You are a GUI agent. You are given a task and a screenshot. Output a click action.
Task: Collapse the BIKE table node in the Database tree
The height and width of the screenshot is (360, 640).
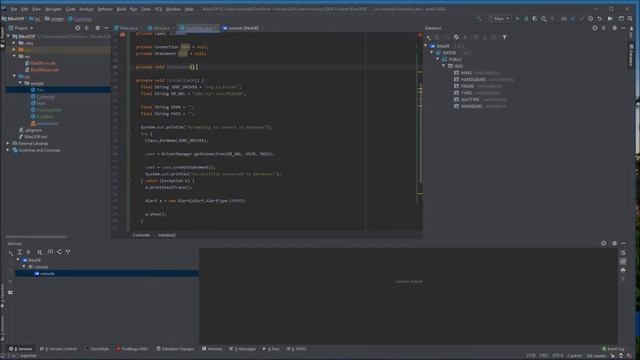click(x=444, y=66)
